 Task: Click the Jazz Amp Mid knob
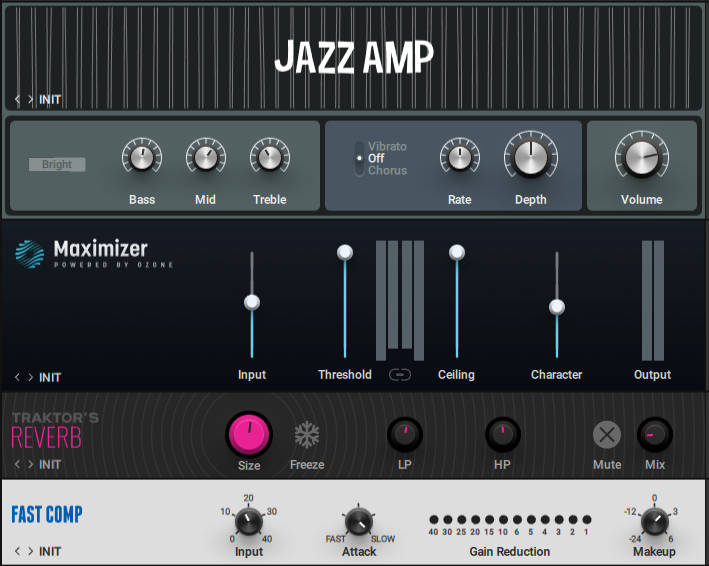click(x=206, y=157)
